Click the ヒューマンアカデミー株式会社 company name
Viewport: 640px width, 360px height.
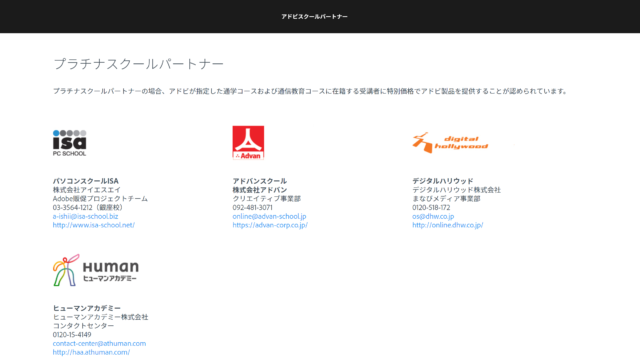point(100,317)
